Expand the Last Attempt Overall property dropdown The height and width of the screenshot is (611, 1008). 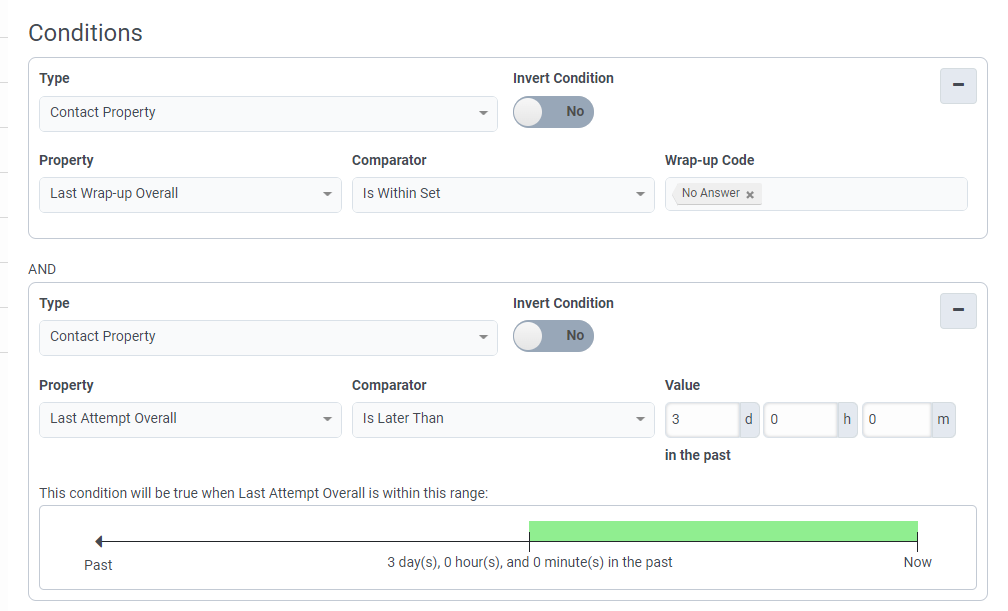(x=190, y=419)
